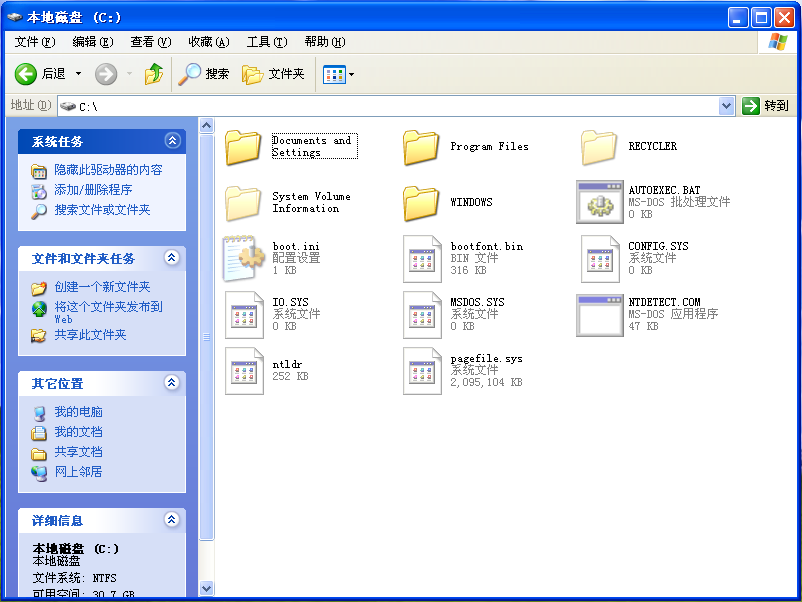Select the boot.ini file icon
This screenshot has width=802, height=602.
point(243,258)
